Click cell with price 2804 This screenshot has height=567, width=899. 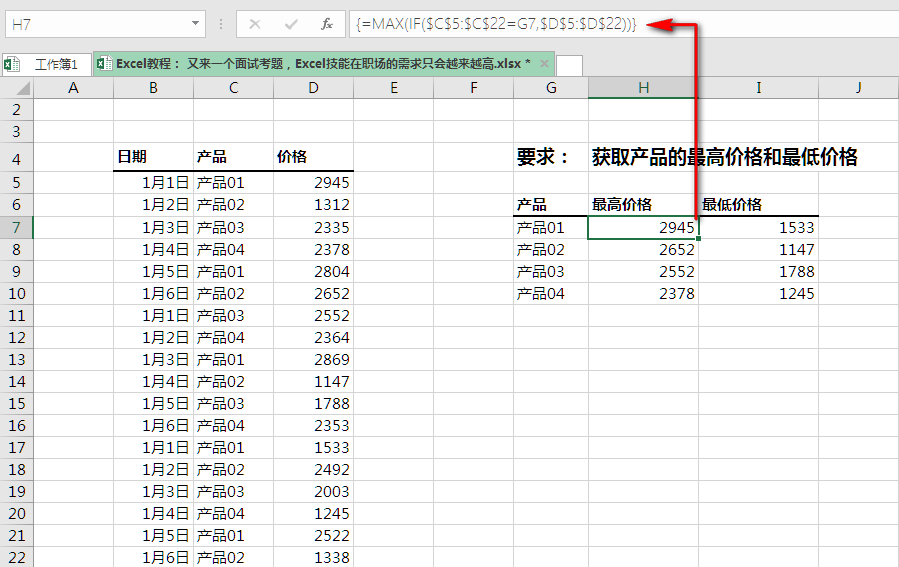[314, 271]
